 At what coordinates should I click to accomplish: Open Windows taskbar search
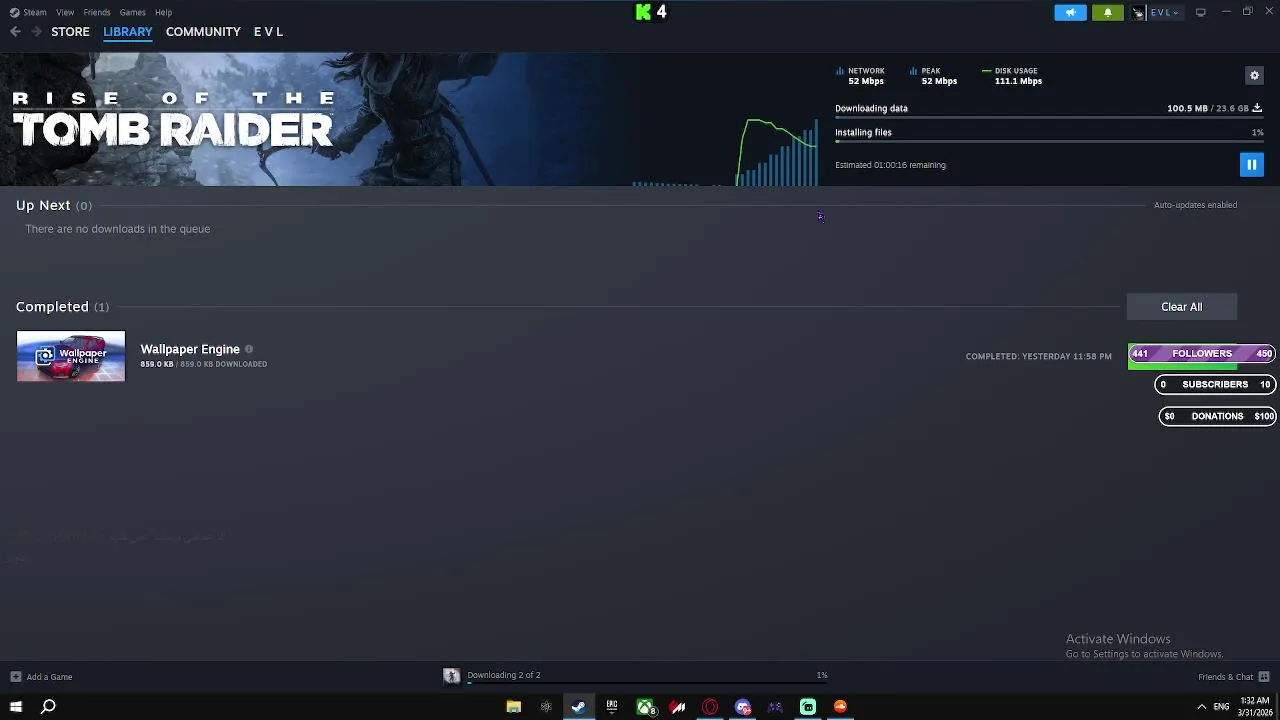pyautogui.click(x=48, y=707)
